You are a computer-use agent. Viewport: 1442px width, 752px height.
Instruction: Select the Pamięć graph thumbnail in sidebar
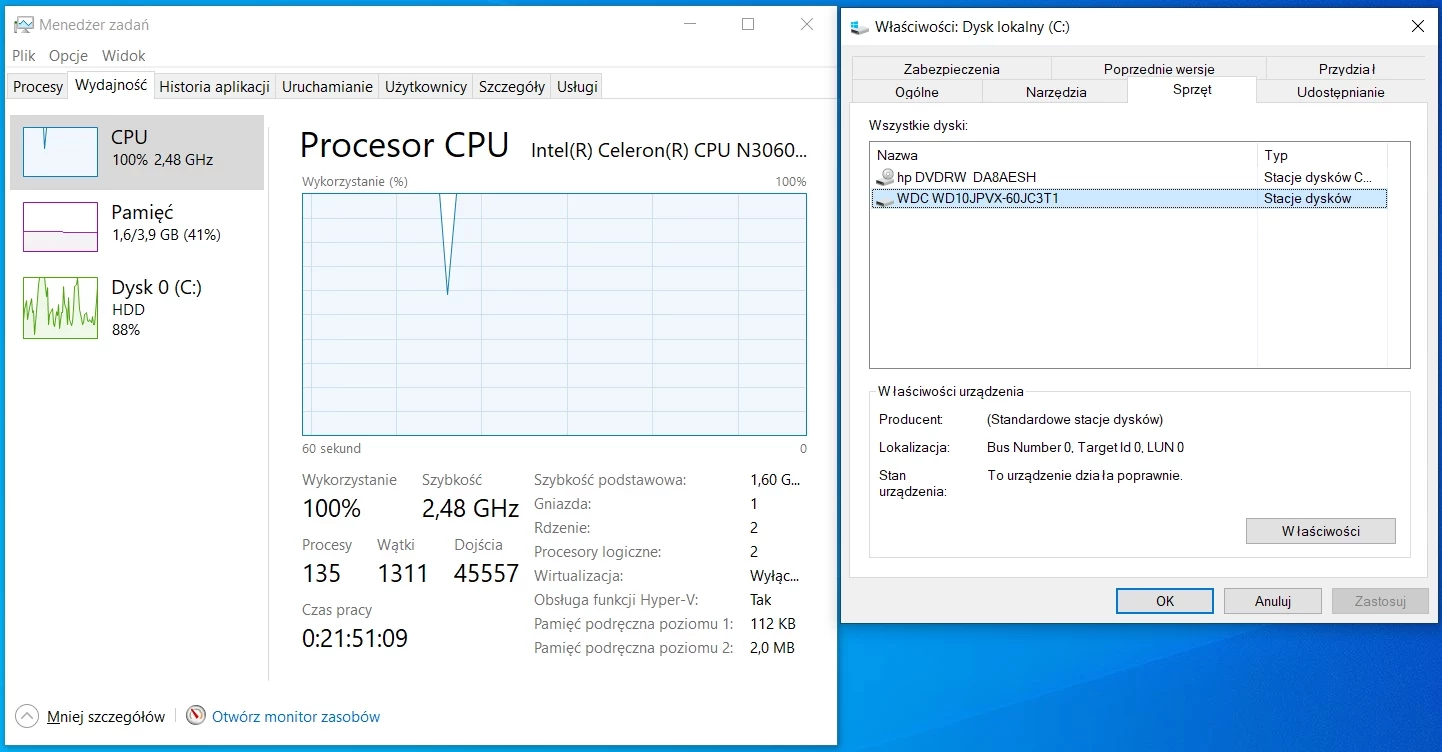pos(60,227)
